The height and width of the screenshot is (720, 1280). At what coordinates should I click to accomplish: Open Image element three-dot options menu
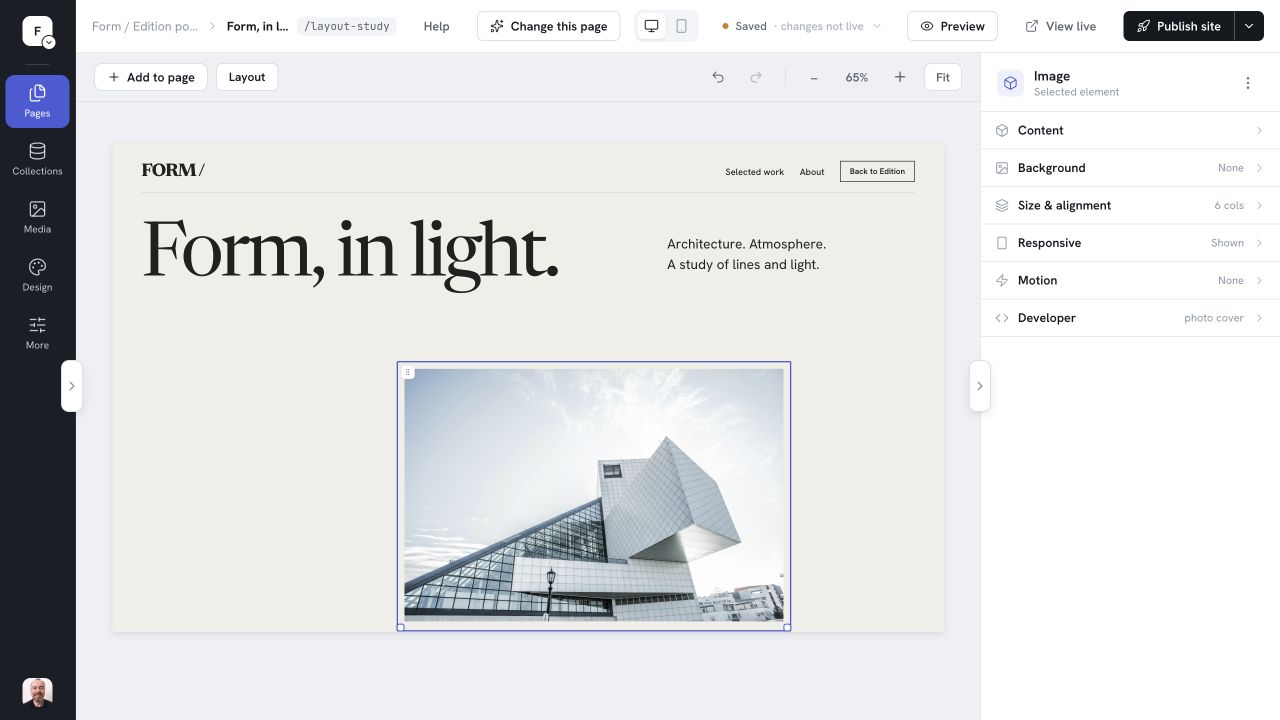coord(1247,83)
